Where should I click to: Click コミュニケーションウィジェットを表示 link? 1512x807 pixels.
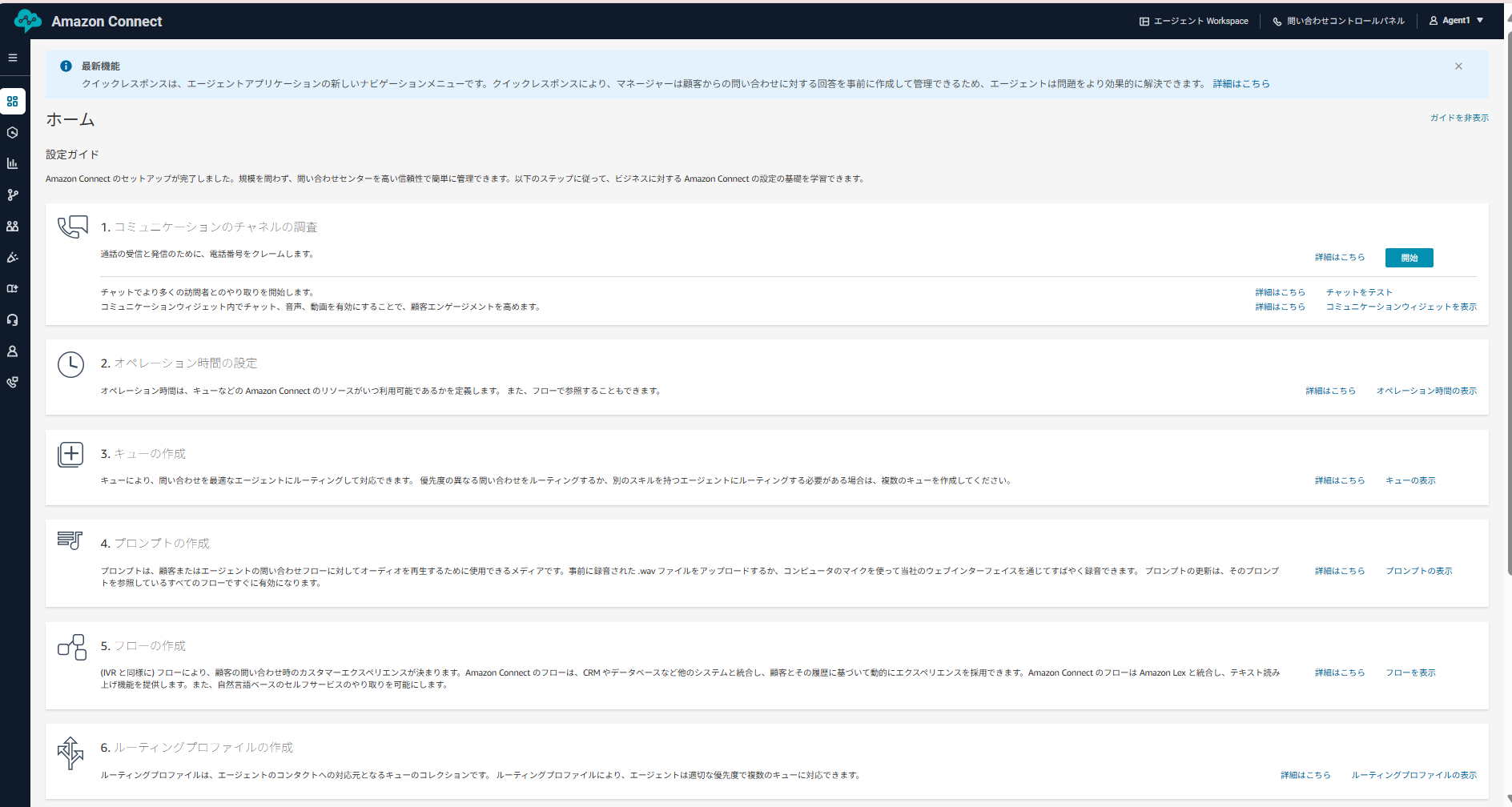(x=1401, y=307)
